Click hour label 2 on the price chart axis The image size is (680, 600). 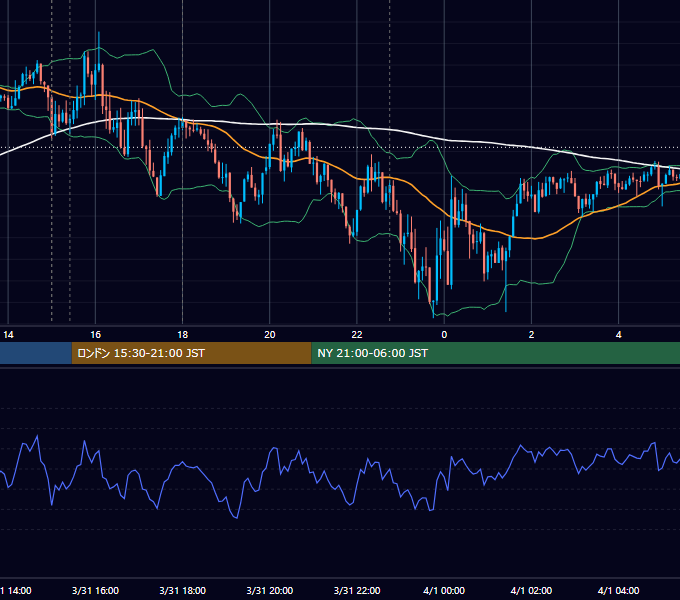point(531,335)
